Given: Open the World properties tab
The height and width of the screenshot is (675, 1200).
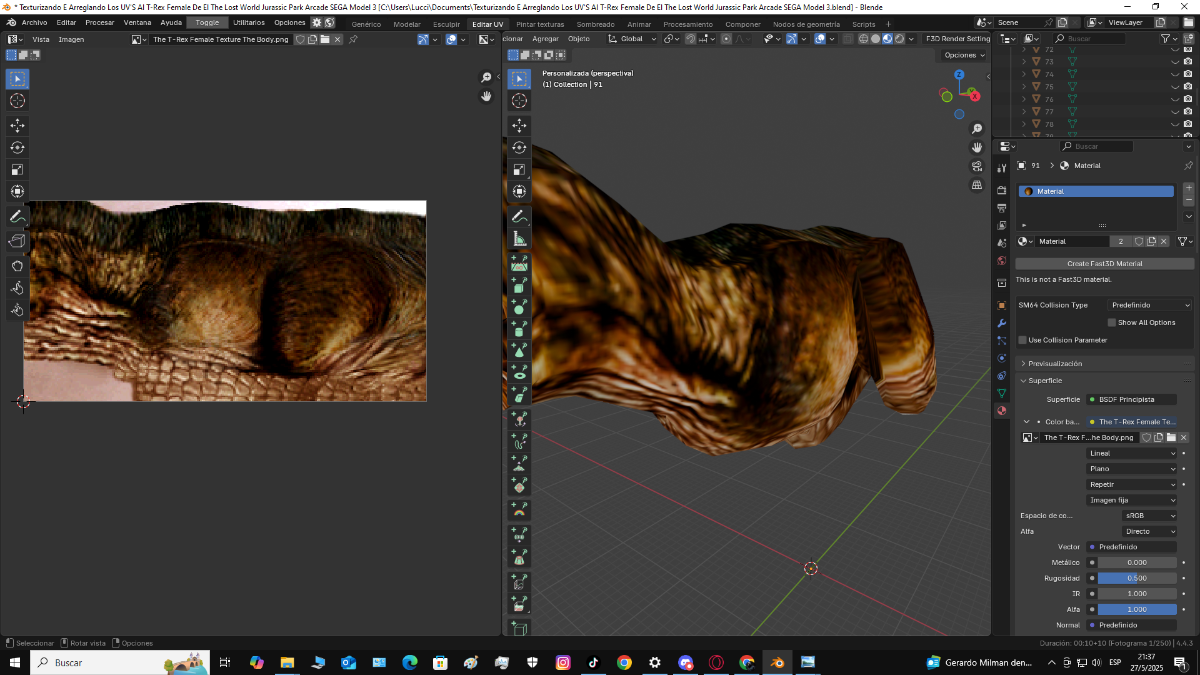Looking at the screenshot, I should point(1002,261).
